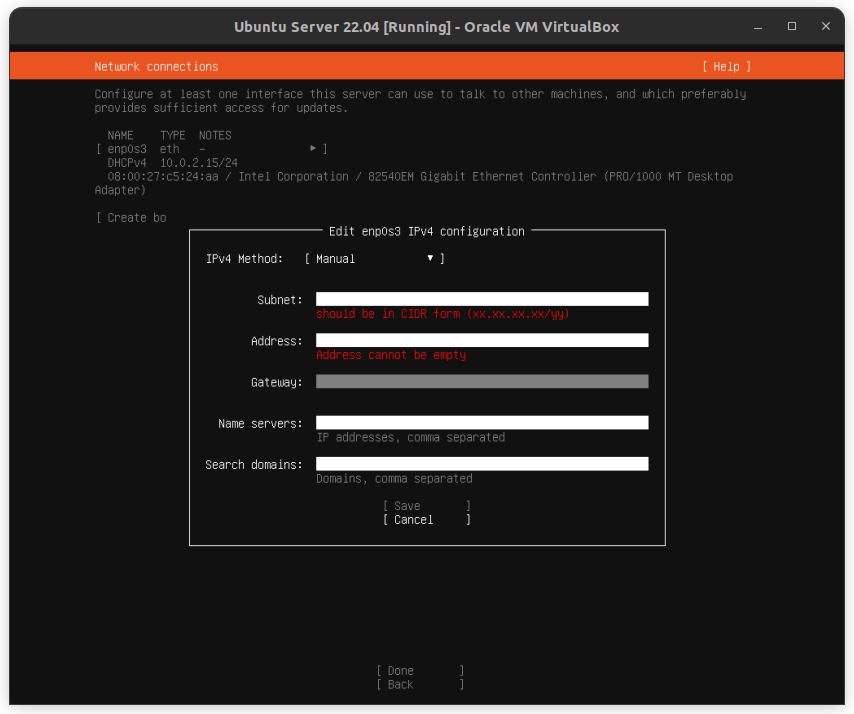
Task: Click the Search domains input field
Action: pyautogui.click(x=482, y=464)
